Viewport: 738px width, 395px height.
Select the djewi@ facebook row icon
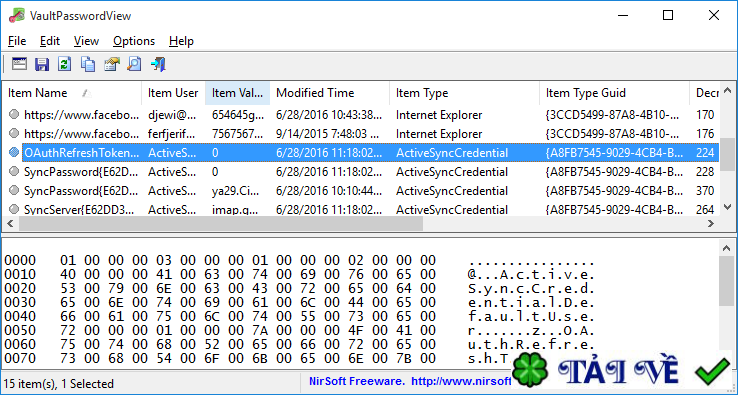point(14,114)
